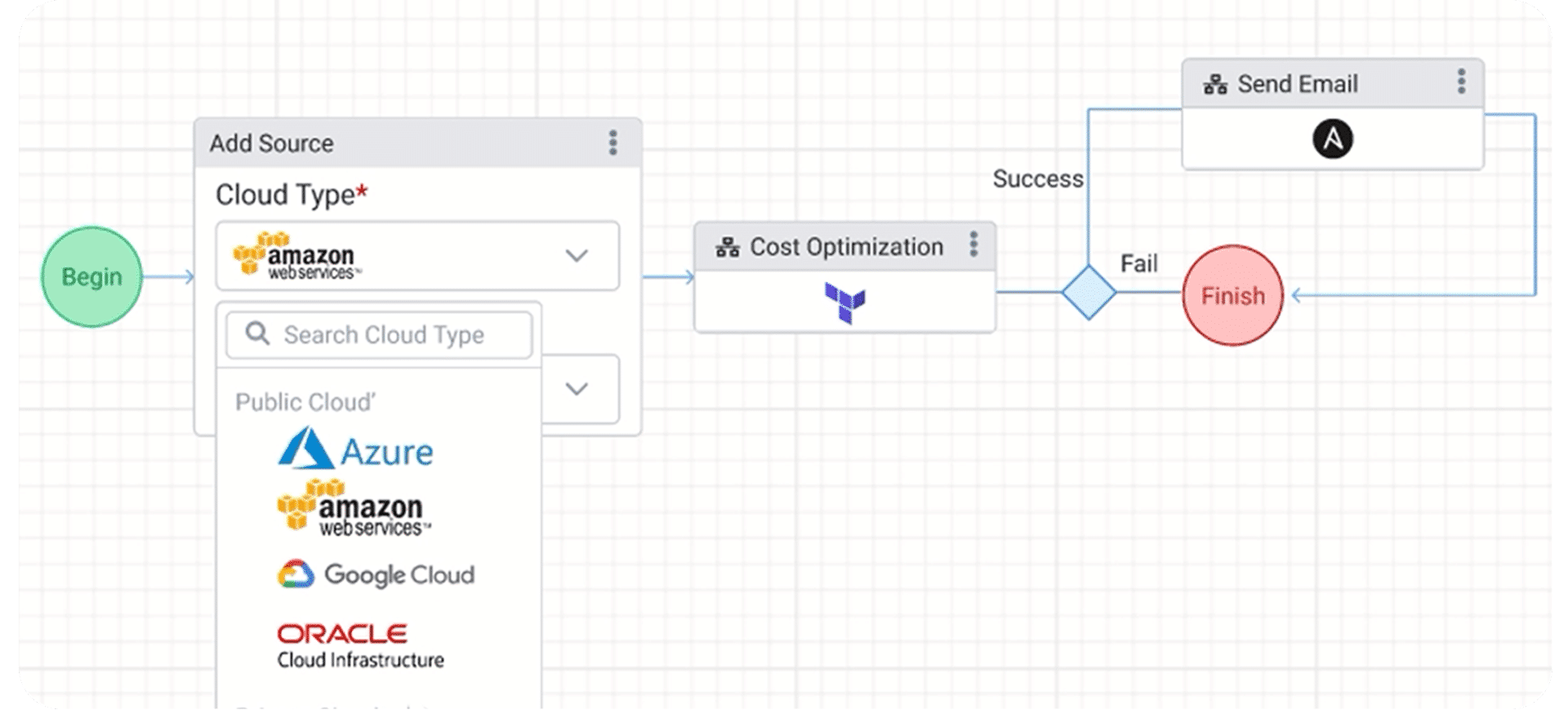Click the Cloud Type label
The width and height of the screenshot is (1568, 710).
292,194
